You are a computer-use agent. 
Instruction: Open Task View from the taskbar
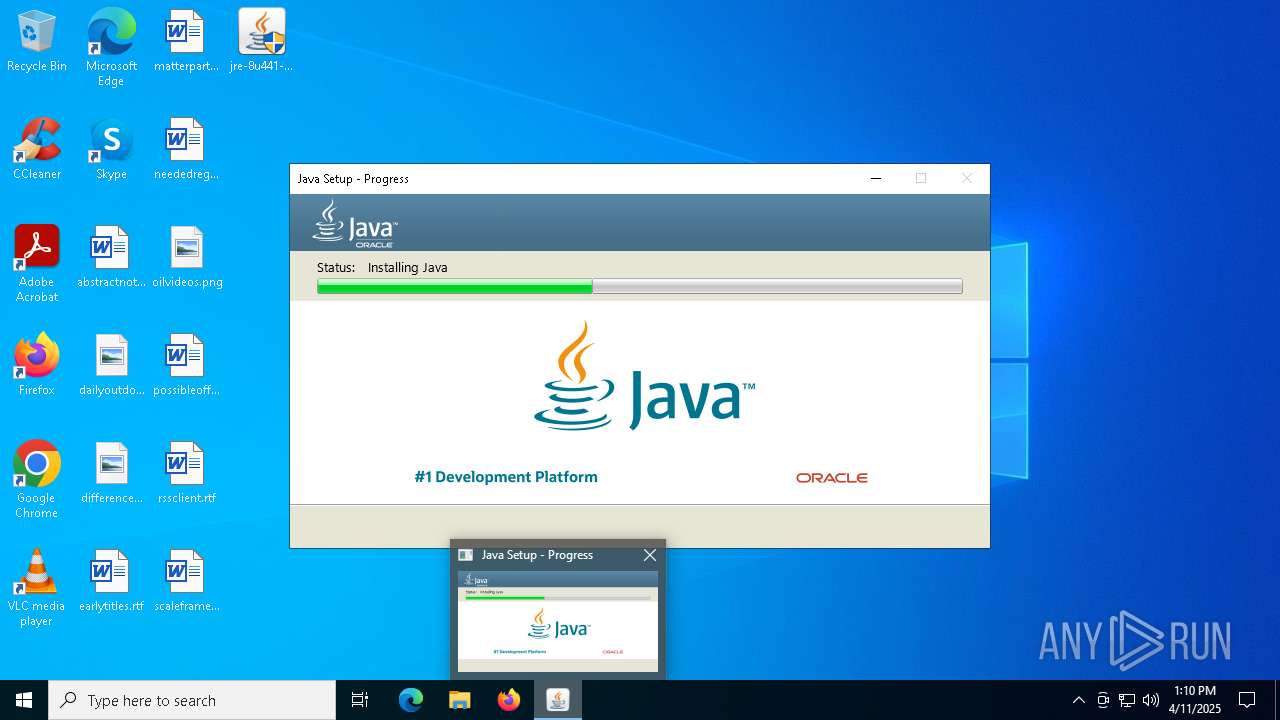coord(360,700)
